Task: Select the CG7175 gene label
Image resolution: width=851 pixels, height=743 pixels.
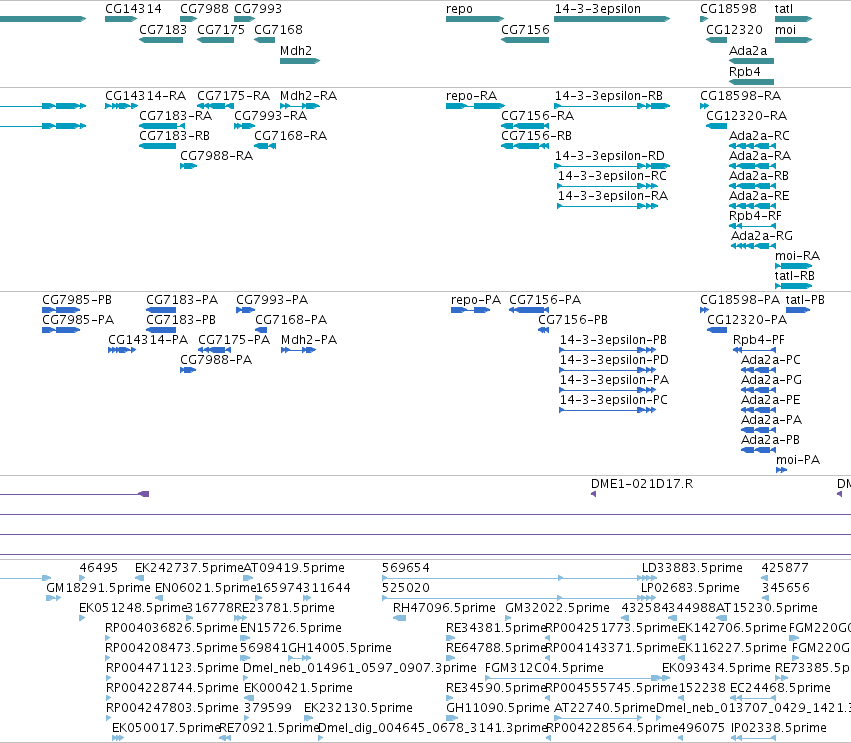Action: [x=221, y=30]
